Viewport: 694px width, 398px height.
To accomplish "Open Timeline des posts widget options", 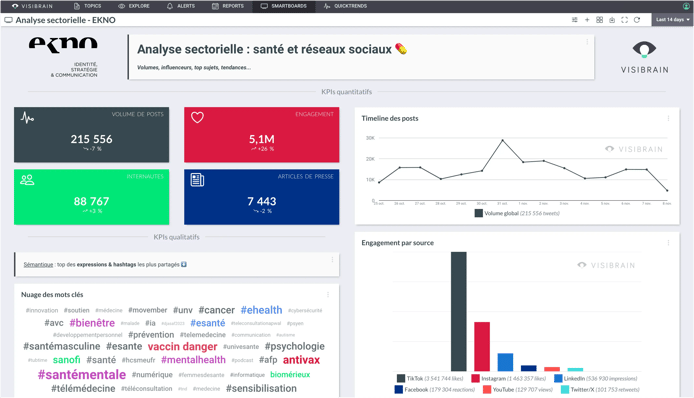I will pos(668,118).
